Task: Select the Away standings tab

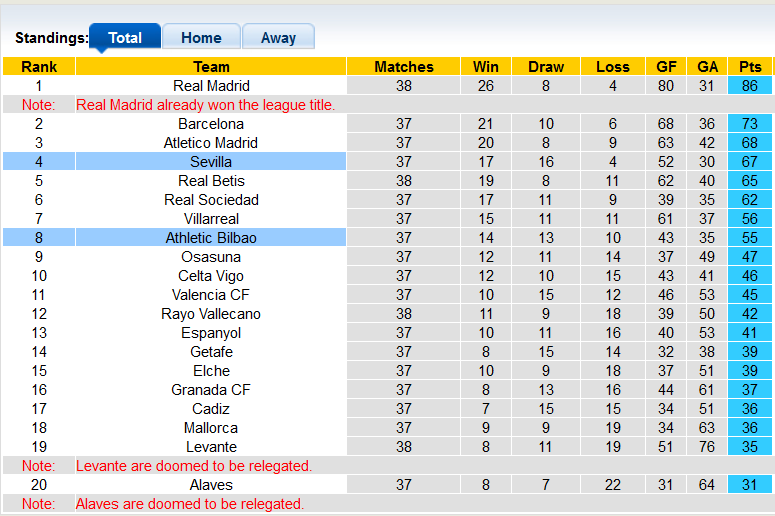Action: click(x=278, y=37)
